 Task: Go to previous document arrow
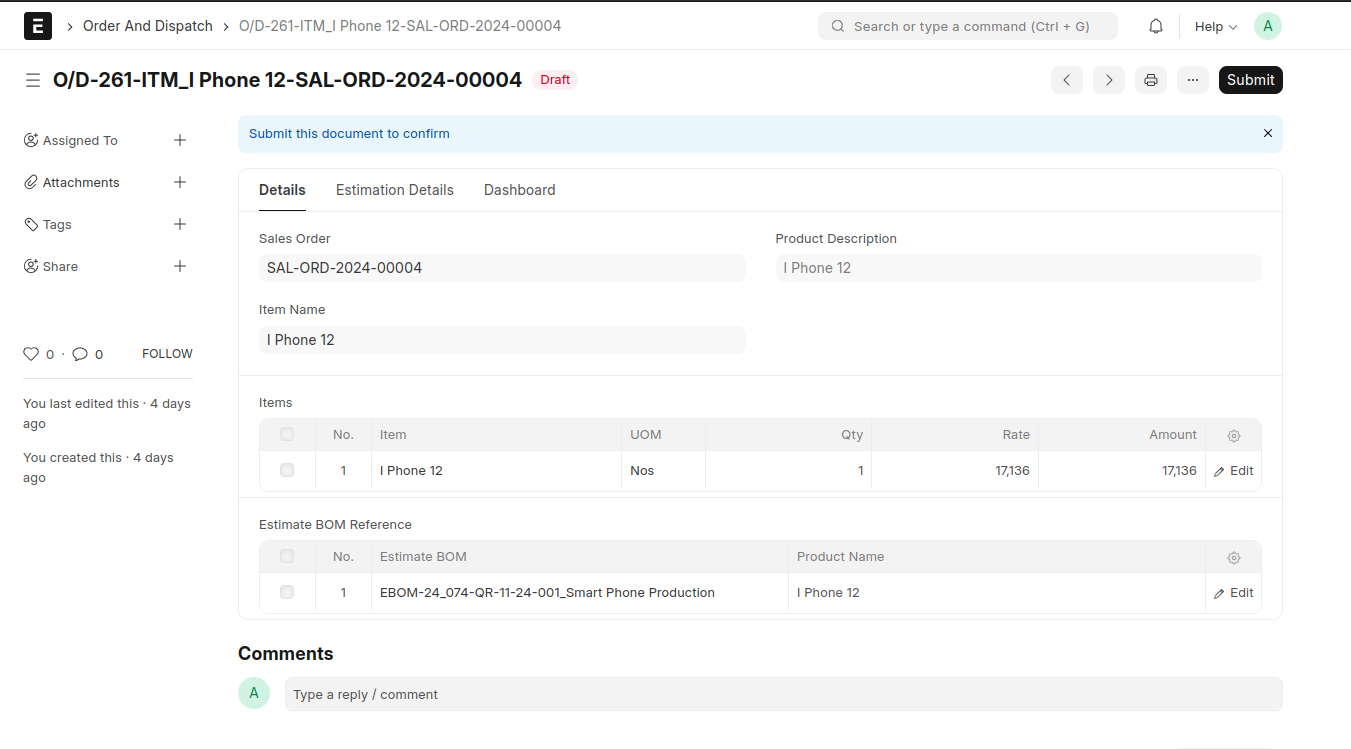1067,80
